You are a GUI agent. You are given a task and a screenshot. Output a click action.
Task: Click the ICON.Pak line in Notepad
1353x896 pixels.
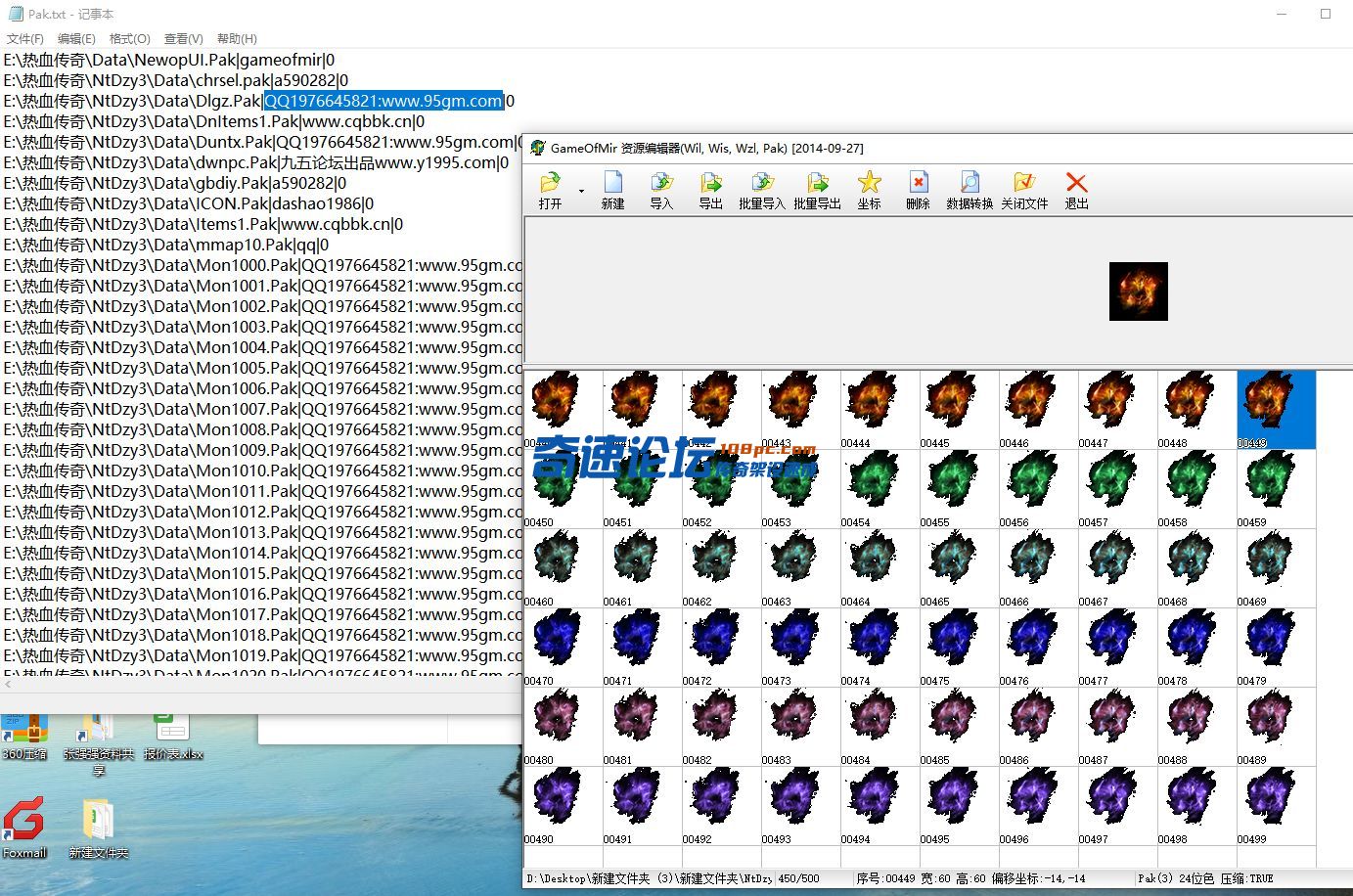pyautogui.click(x=189, y=203)
